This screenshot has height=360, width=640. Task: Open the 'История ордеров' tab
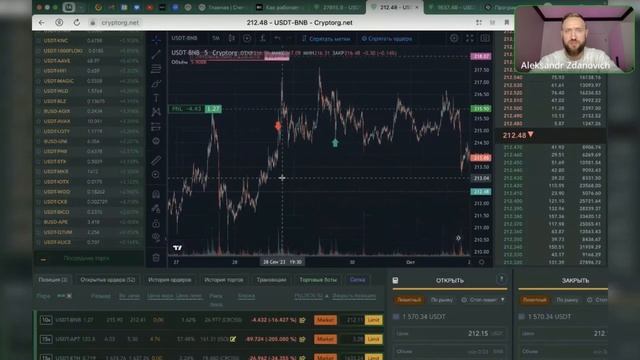(169, 280)
